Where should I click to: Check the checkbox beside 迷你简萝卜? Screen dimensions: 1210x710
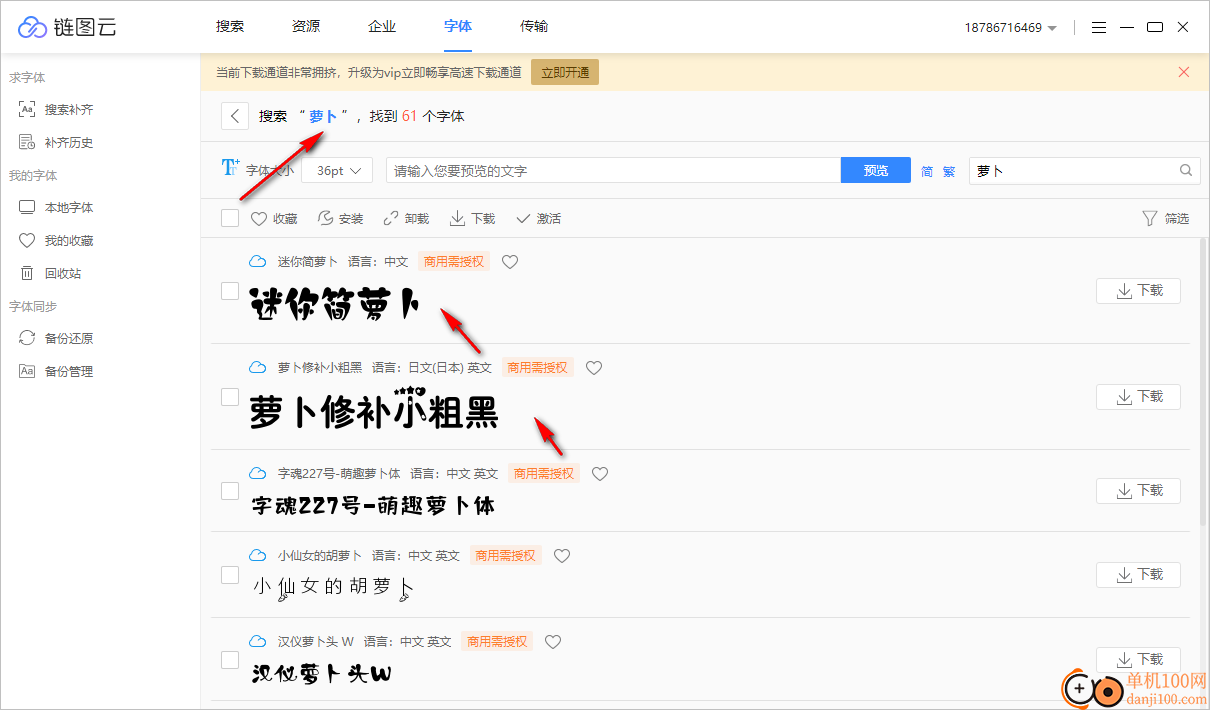(230, 291)
